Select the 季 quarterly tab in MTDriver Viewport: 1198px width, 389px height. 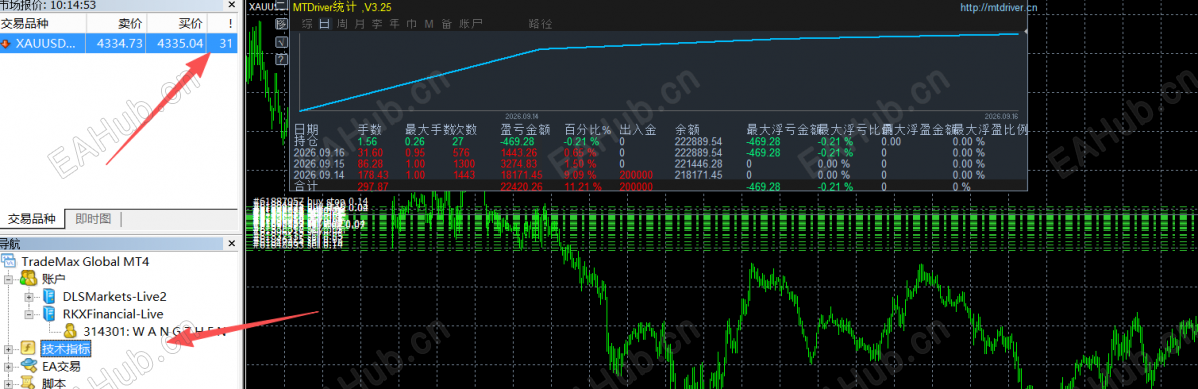click(x=377, y=24)
